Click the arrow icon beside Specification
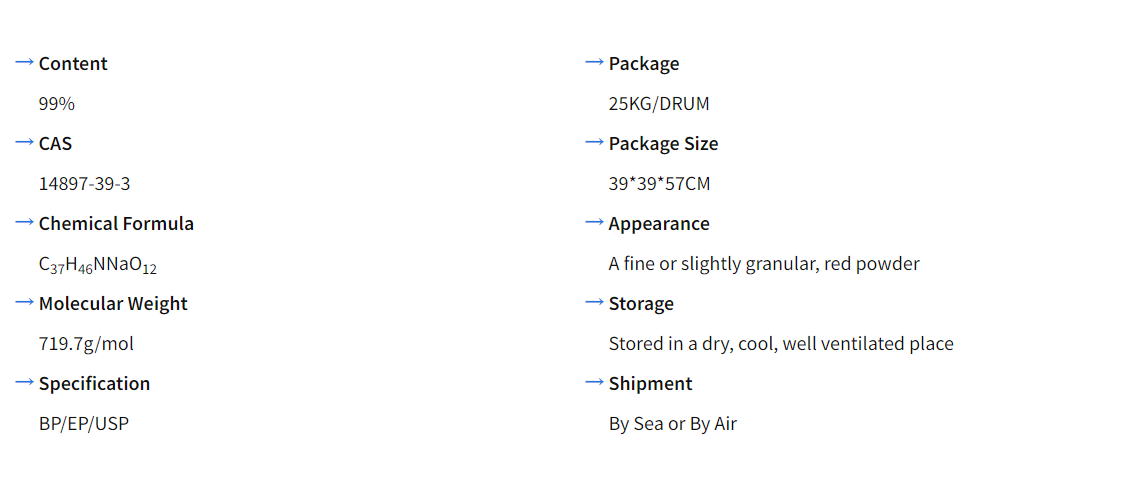This screenshot has height=477, width=1140. tap(25, 383)
